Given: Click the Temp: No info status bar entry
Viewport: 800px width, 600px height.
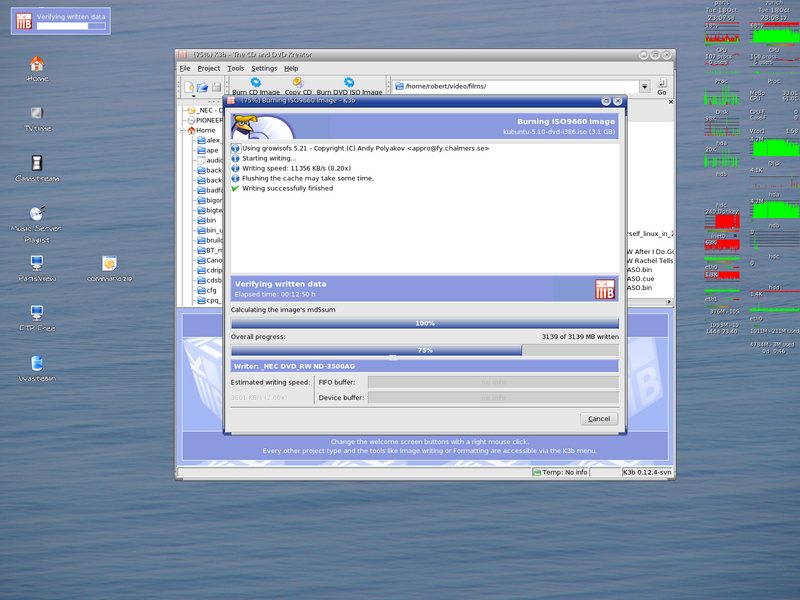Looking at the screenshot, I should pos(560,472).
